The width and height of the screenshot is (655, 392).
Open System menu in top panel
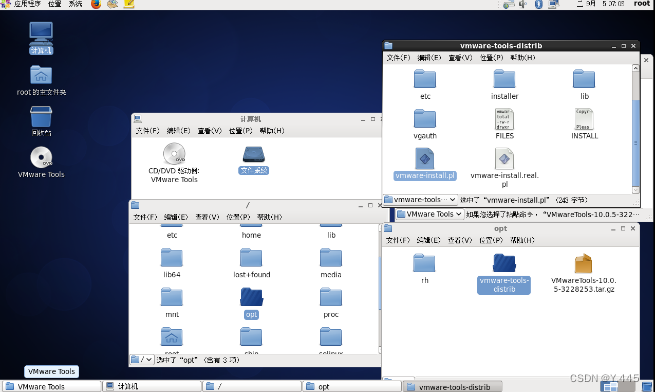point(75,4)
